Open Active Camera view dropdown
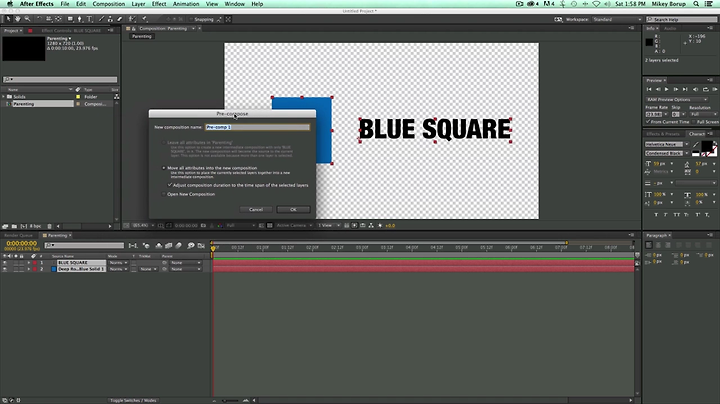The width and height of the screenshot is (720, 404). click(x=294, y=225)
